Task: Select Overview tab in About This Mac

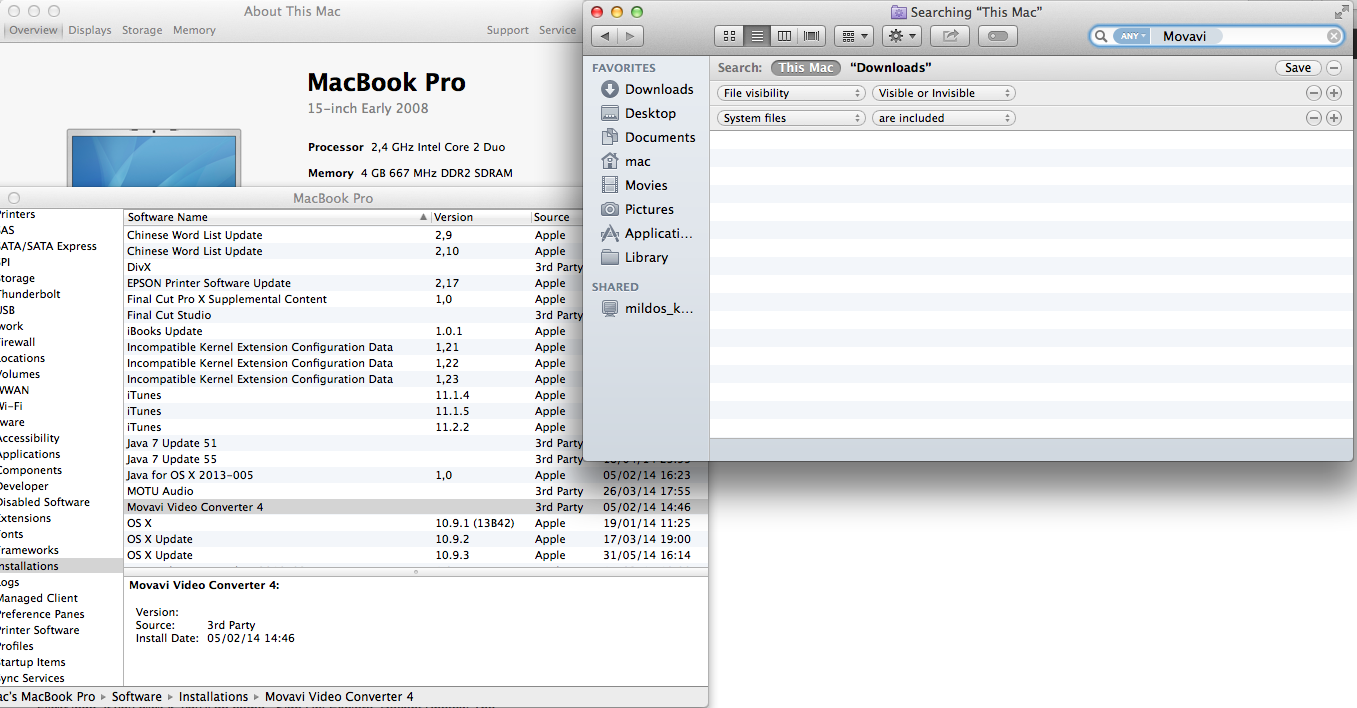Action: point(33,30)
